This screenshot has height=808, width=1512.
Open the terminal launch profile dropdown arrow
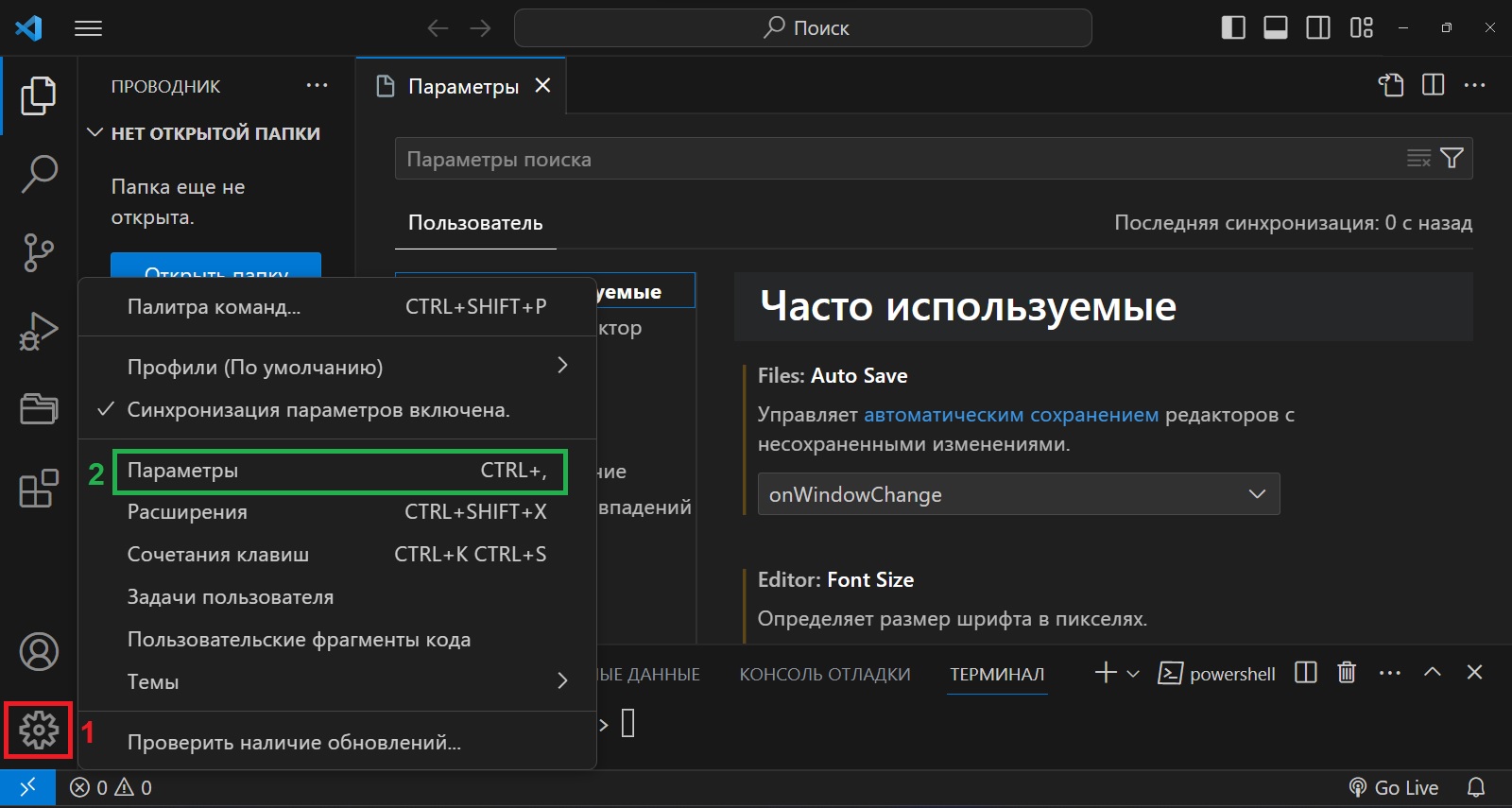[1133, 674]
